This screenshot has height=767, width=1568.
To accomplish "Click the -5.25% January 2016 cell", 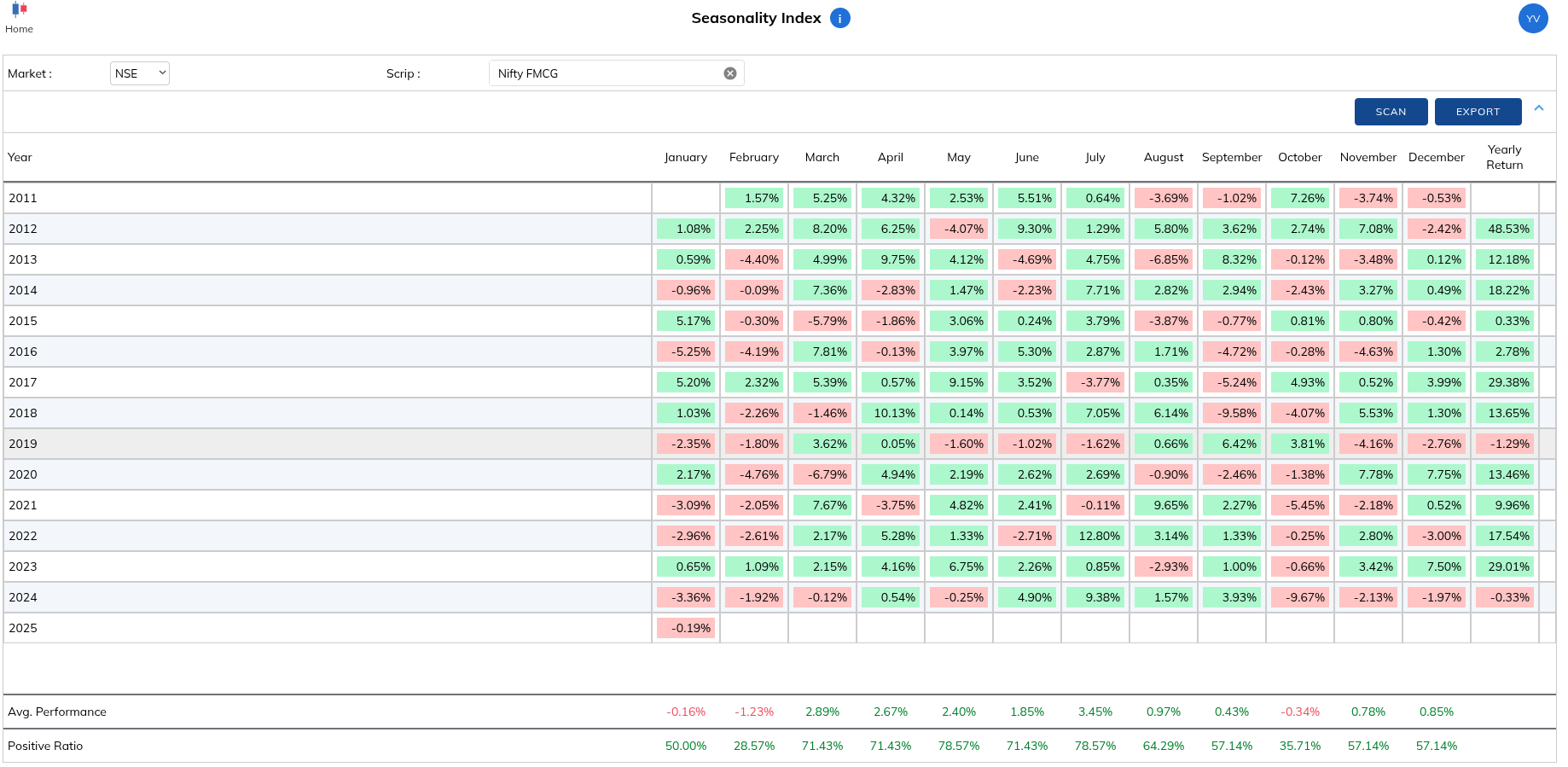I will tap(686, 352).
